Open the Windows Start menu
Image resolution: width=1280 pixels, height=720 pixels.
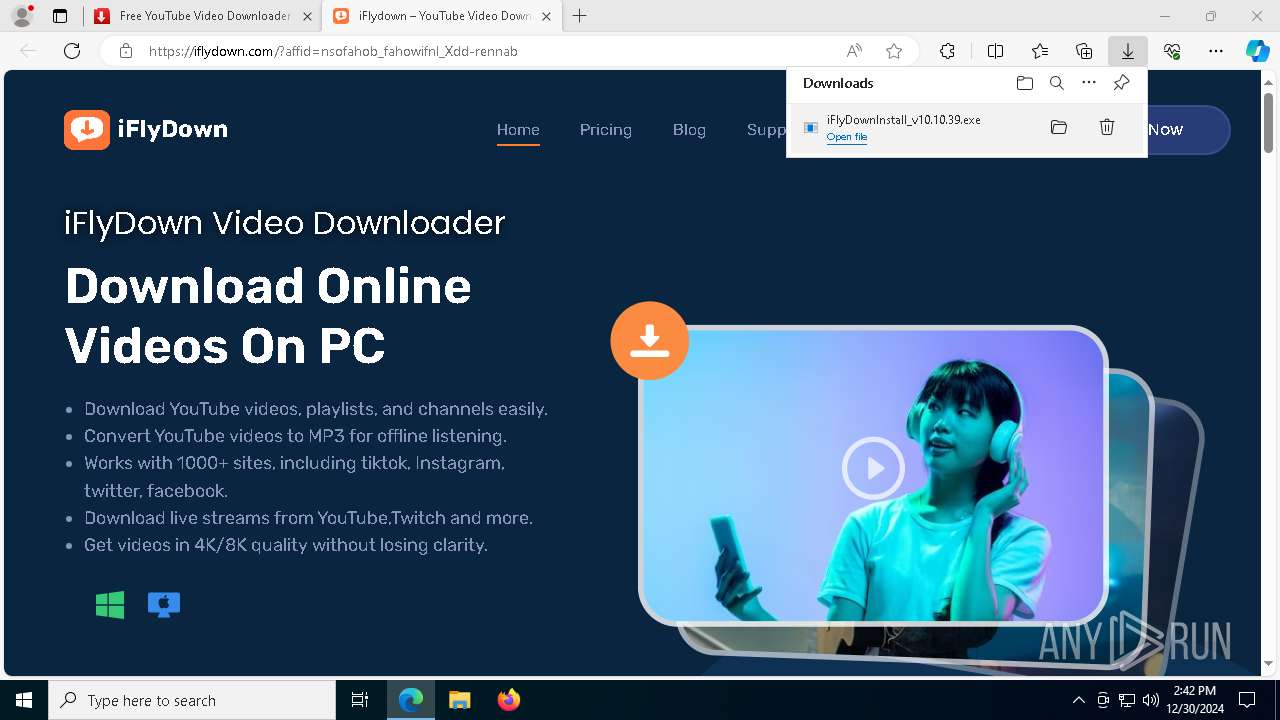pos(24,700)
